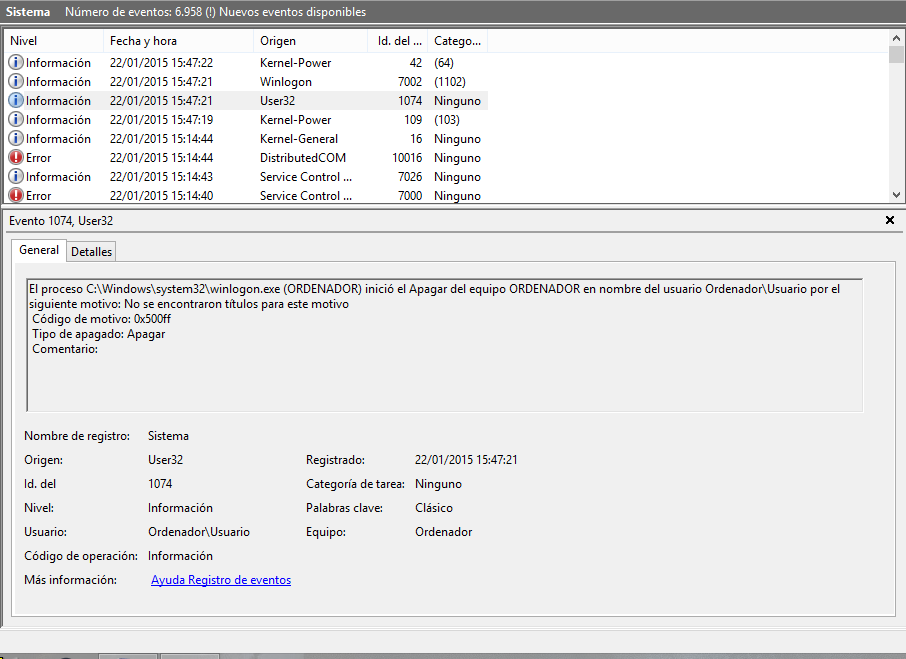Click the Equipo value Ordenador

(x=443, y=532)
